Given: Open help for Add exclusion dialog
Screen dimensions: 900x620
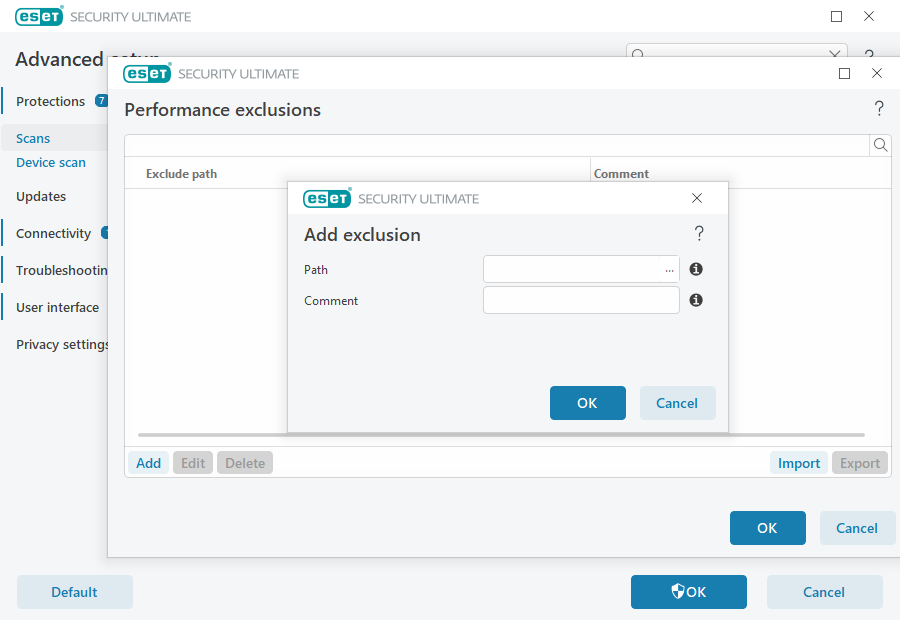Looking at the screenshot, I should pyautogui.click(x=699, y=234).
